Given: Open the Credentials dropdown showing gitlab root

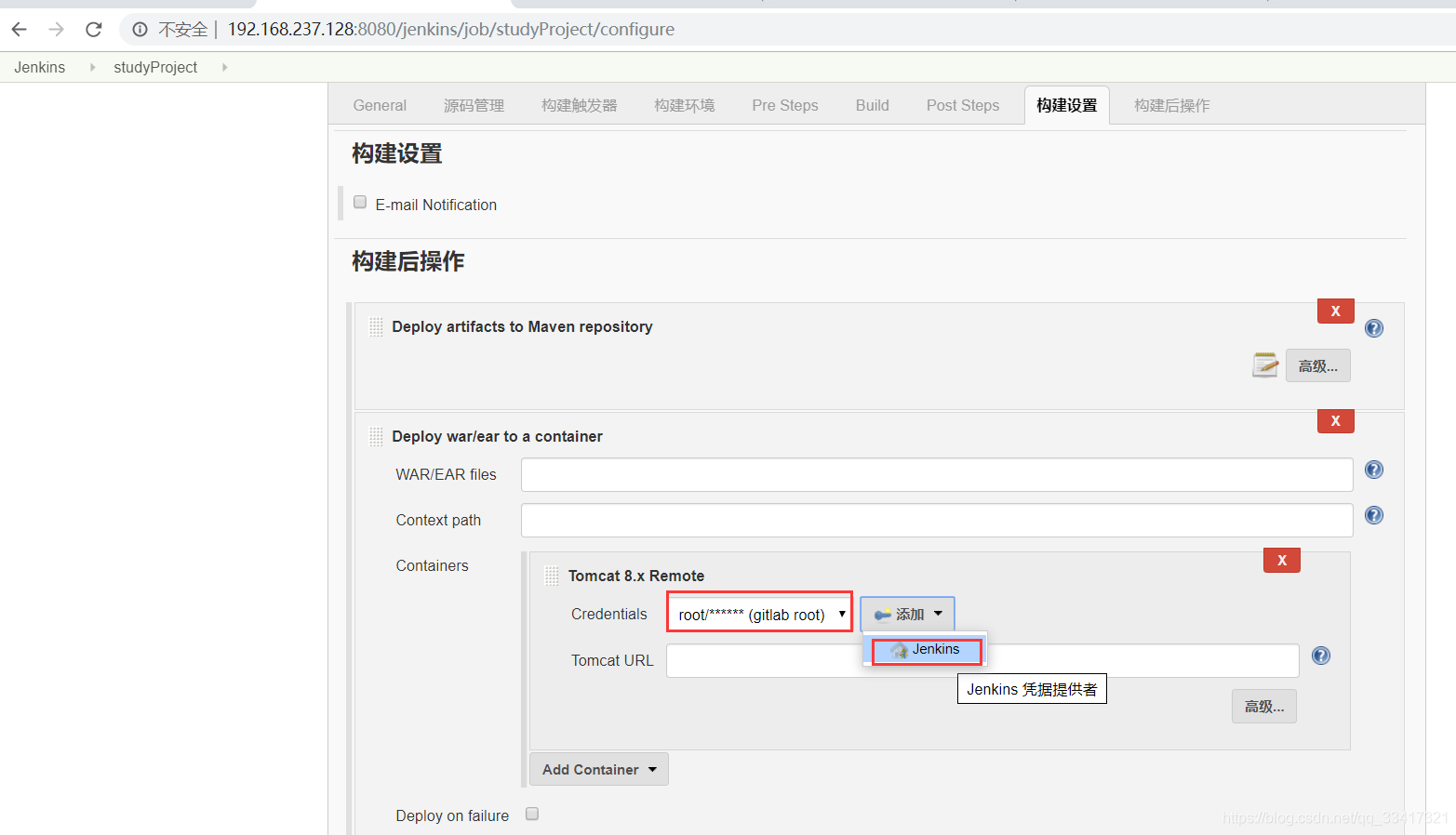Looking at the screenshot, I should tap(759, 614).
